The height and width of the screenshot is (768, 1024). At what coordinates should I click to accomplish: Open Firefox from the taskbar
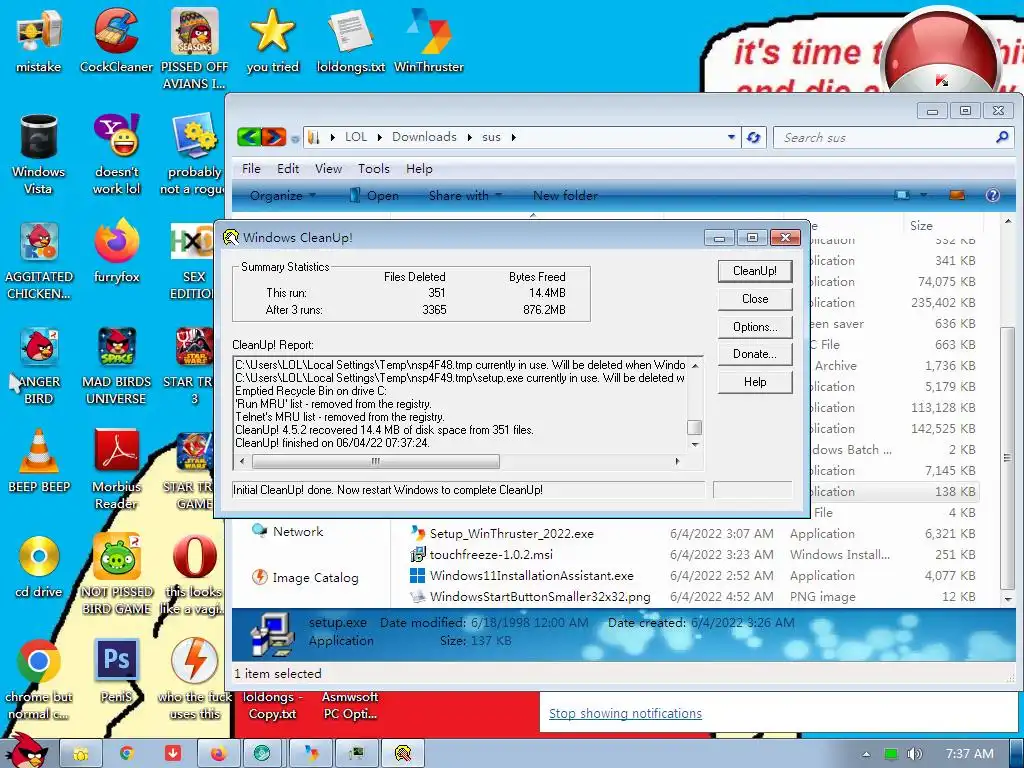[217, 754]
